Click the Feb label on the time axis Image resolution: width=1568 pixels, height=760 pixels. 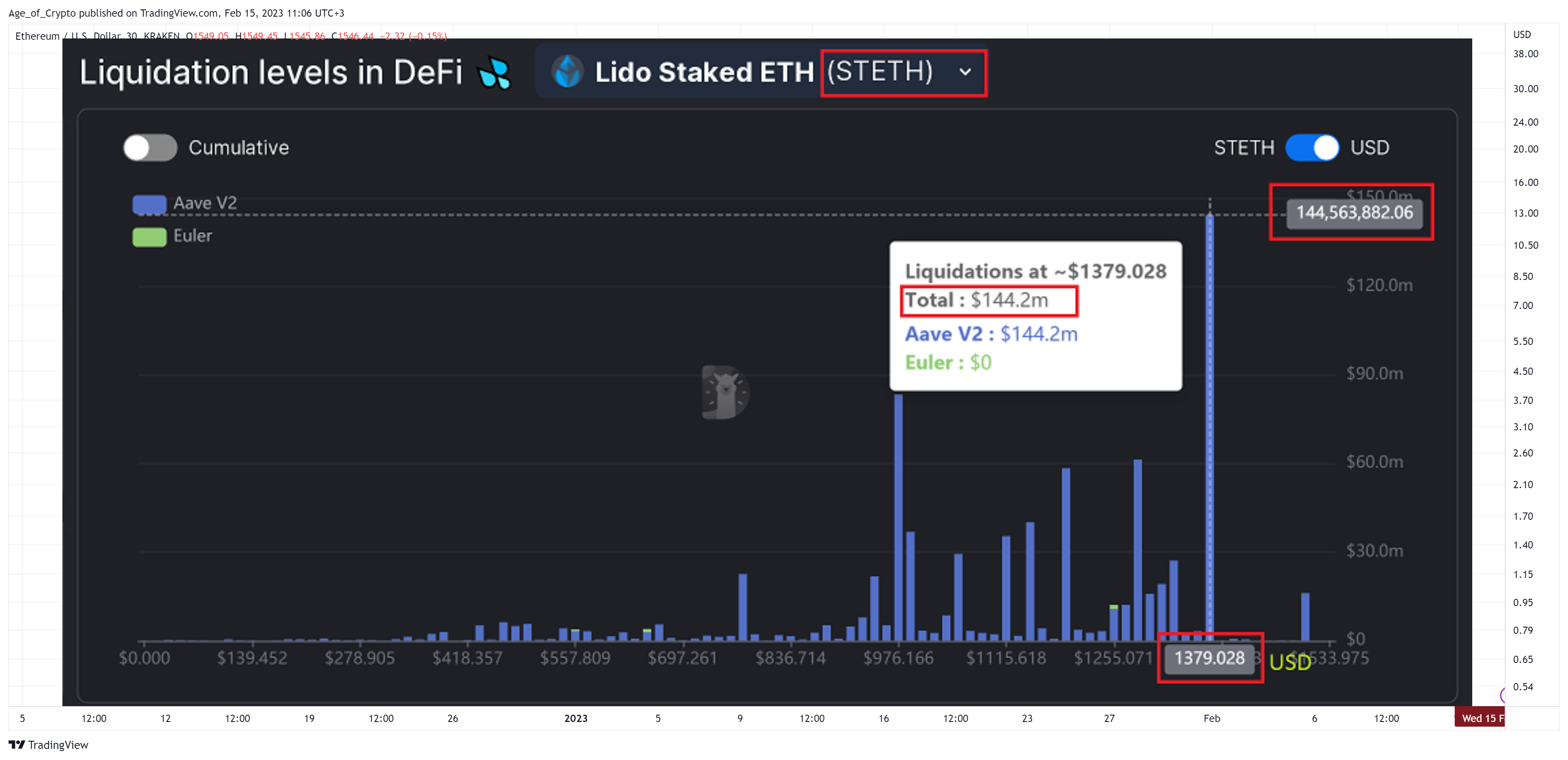(1211, 718)
